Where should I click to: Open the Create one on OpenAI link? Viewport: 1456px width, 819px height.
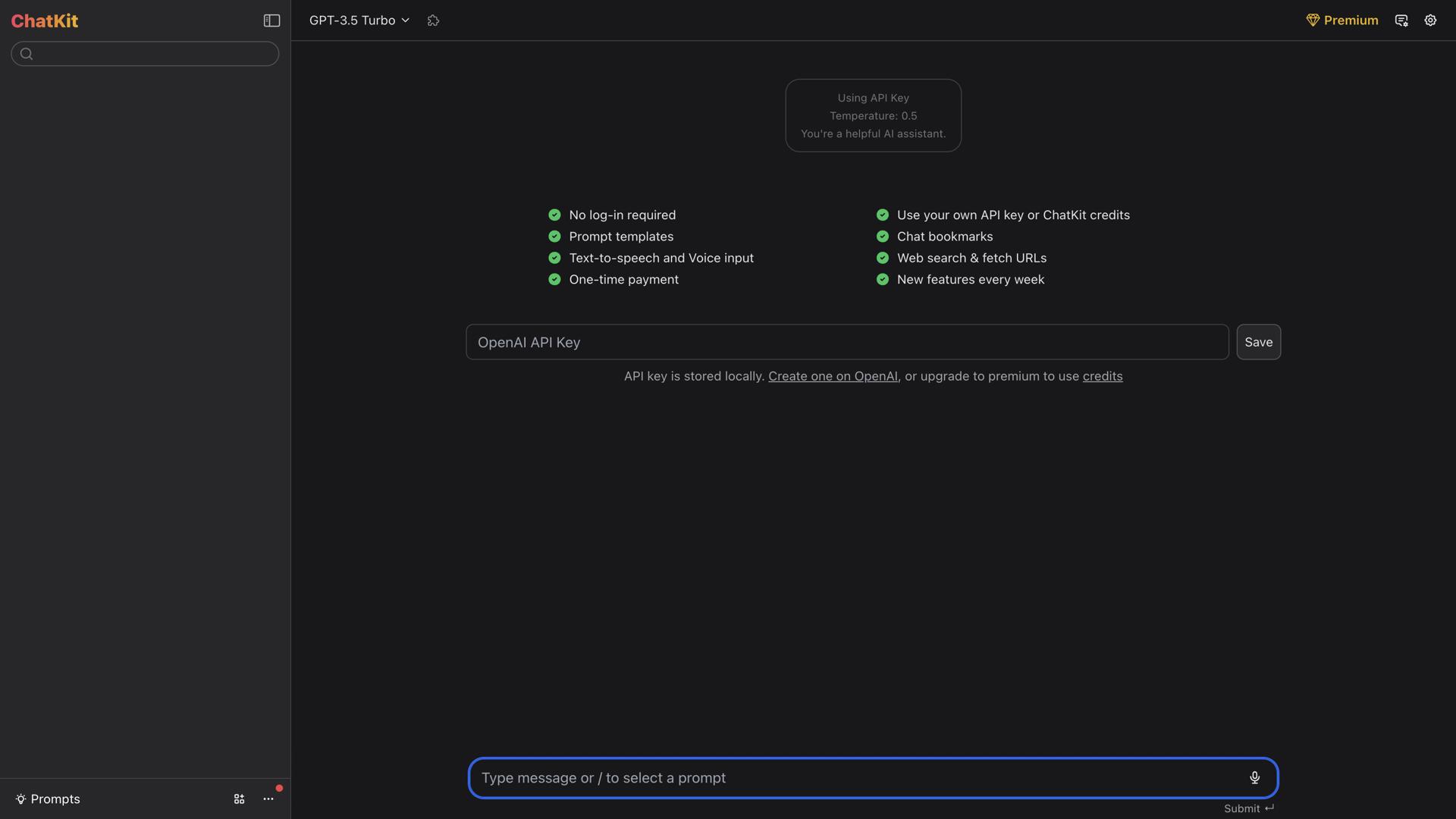[833, 376]
